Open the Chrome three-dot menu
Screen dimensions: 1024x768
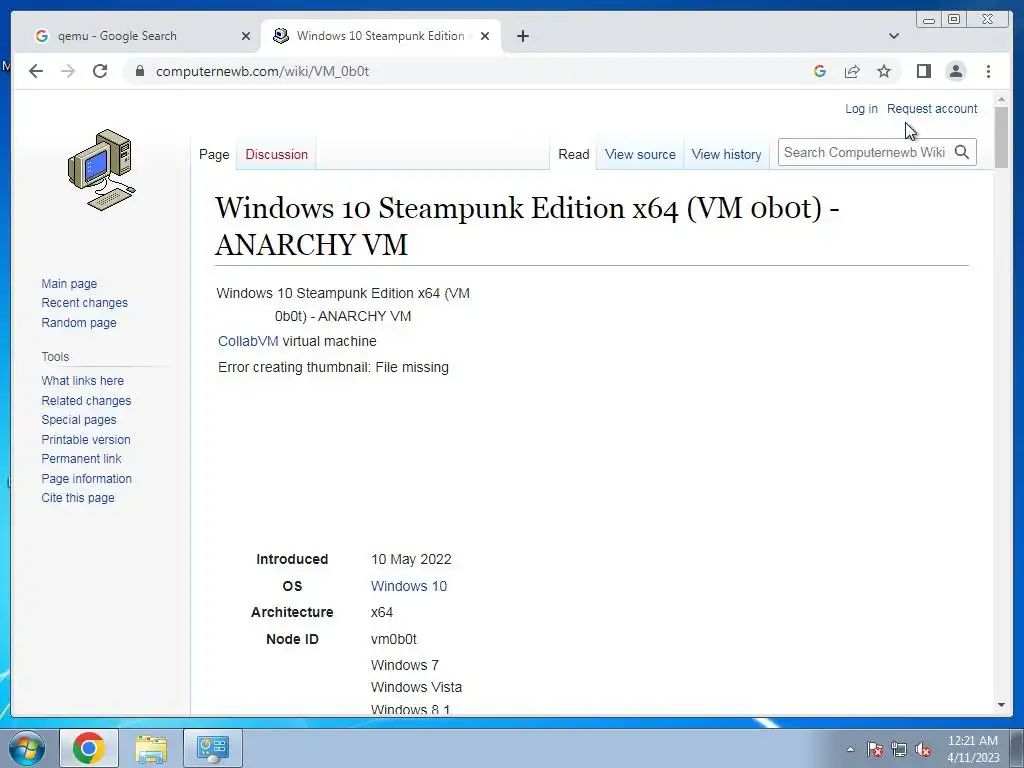click(988, 71)
